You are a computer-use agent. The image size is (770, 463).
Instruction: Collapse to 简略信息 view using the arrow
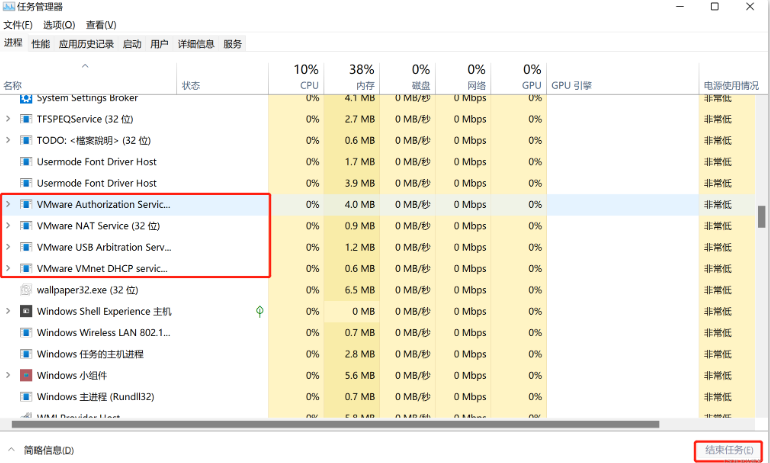pyautogui.click(x=11, y=450)
